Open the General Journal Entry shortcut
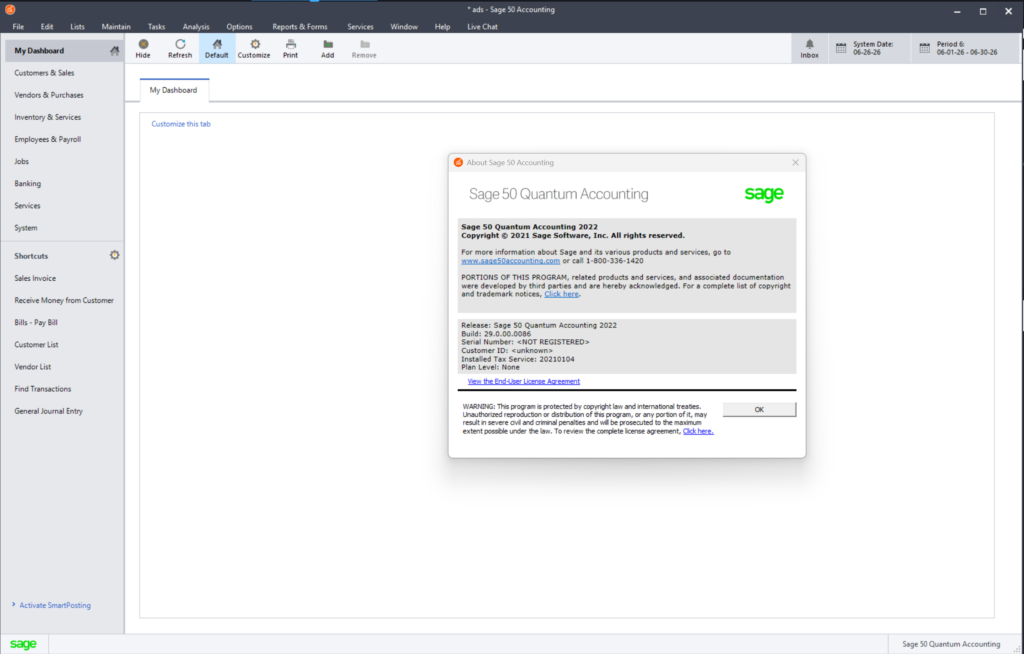This screenshot has height=654, width=1024. 49,412
